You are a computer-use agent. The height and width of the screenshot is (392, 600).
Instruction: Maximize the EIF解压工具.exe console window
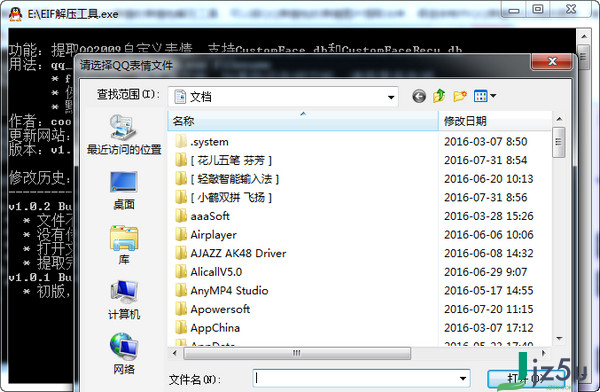coord(538,8)
